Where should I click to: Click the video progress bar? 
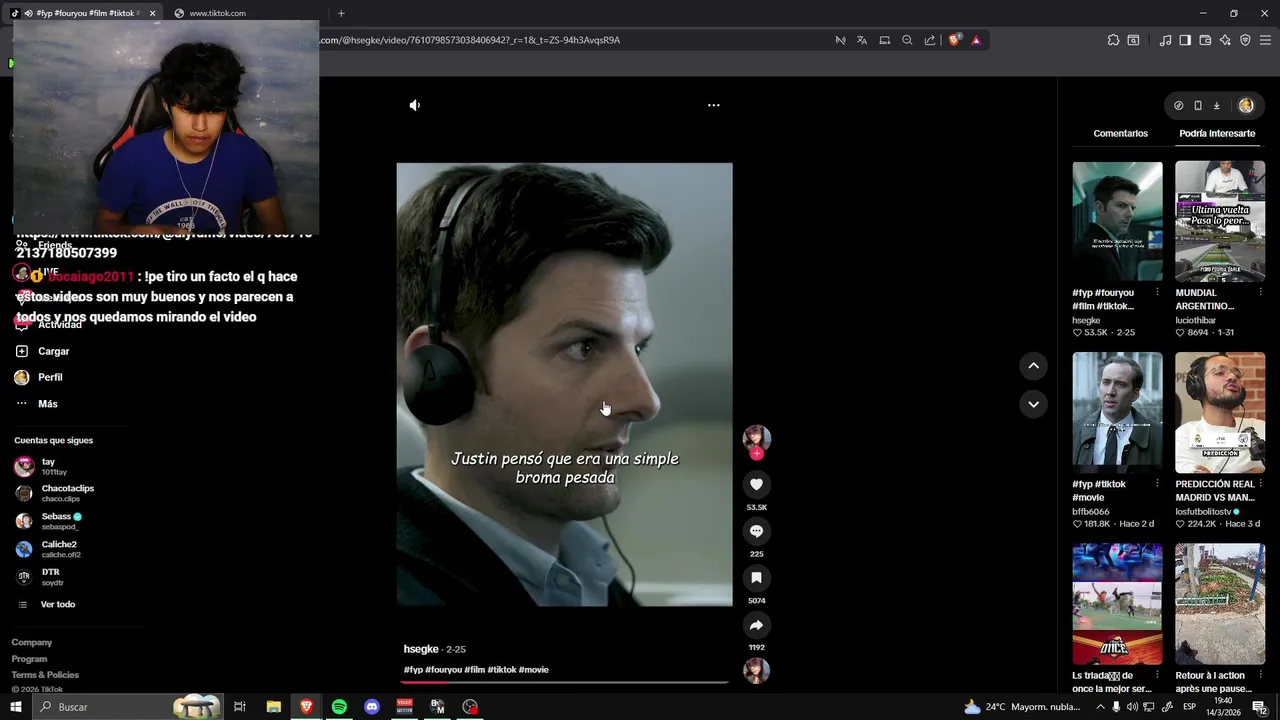point(564,683)
